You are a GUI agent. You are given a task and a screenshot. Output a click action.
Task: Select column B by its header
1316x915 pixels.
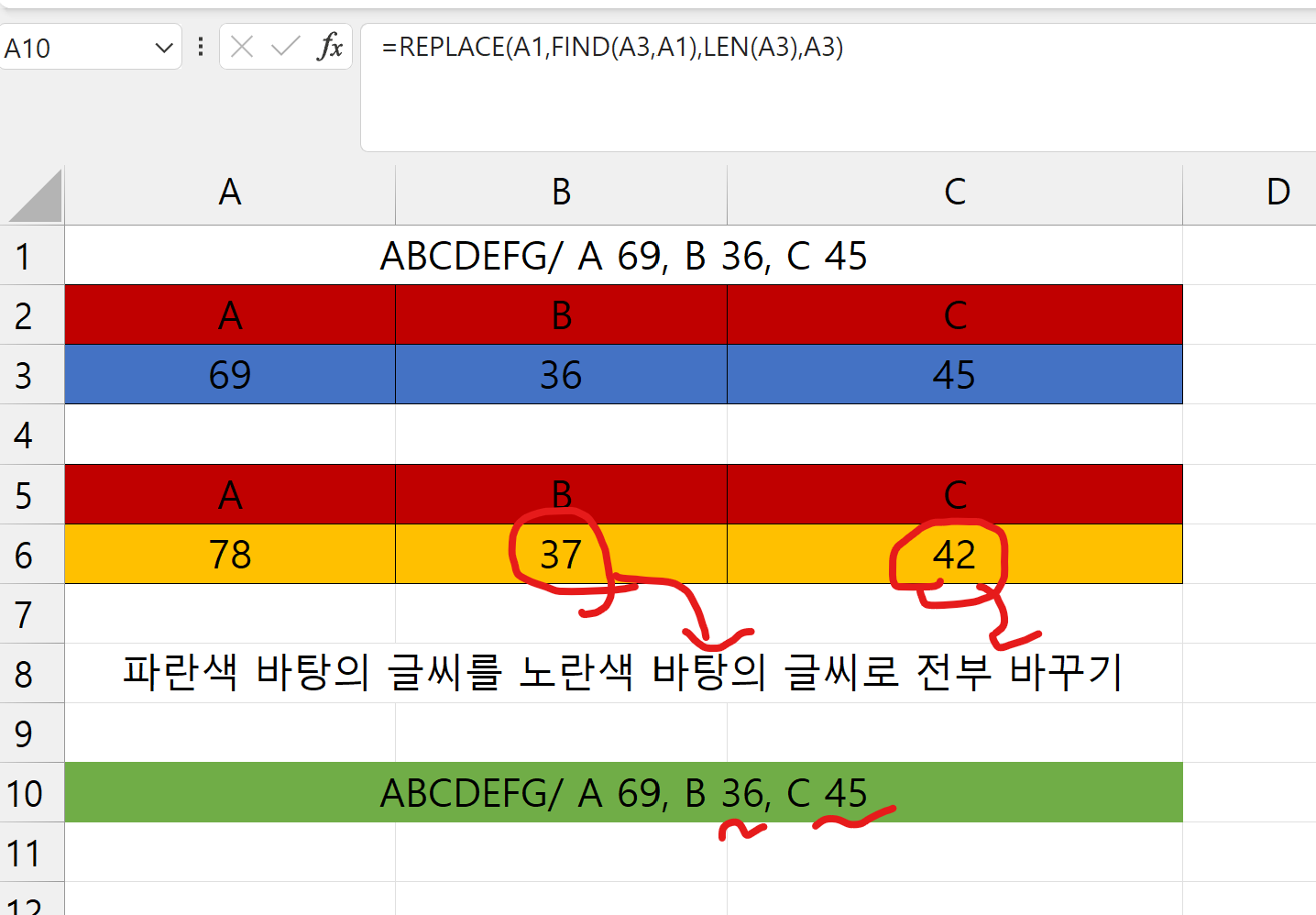click(x=561, y=193)
